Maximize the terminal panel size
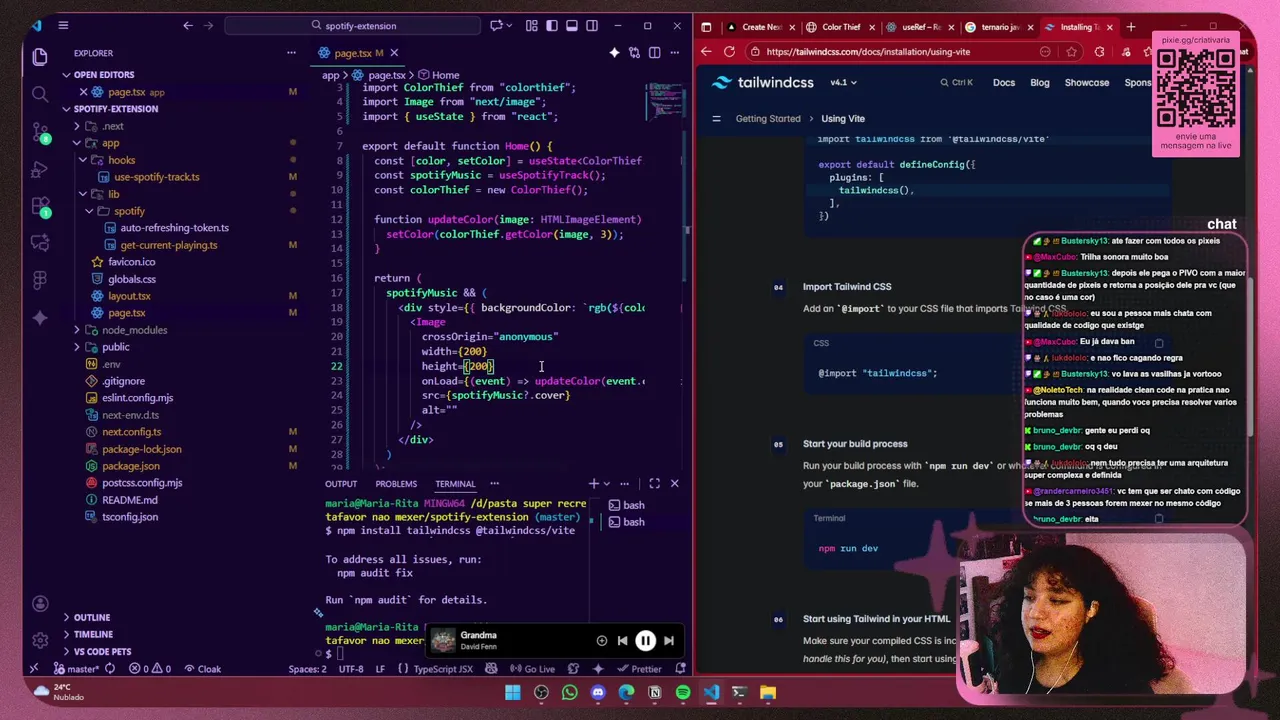 [654, 484]
